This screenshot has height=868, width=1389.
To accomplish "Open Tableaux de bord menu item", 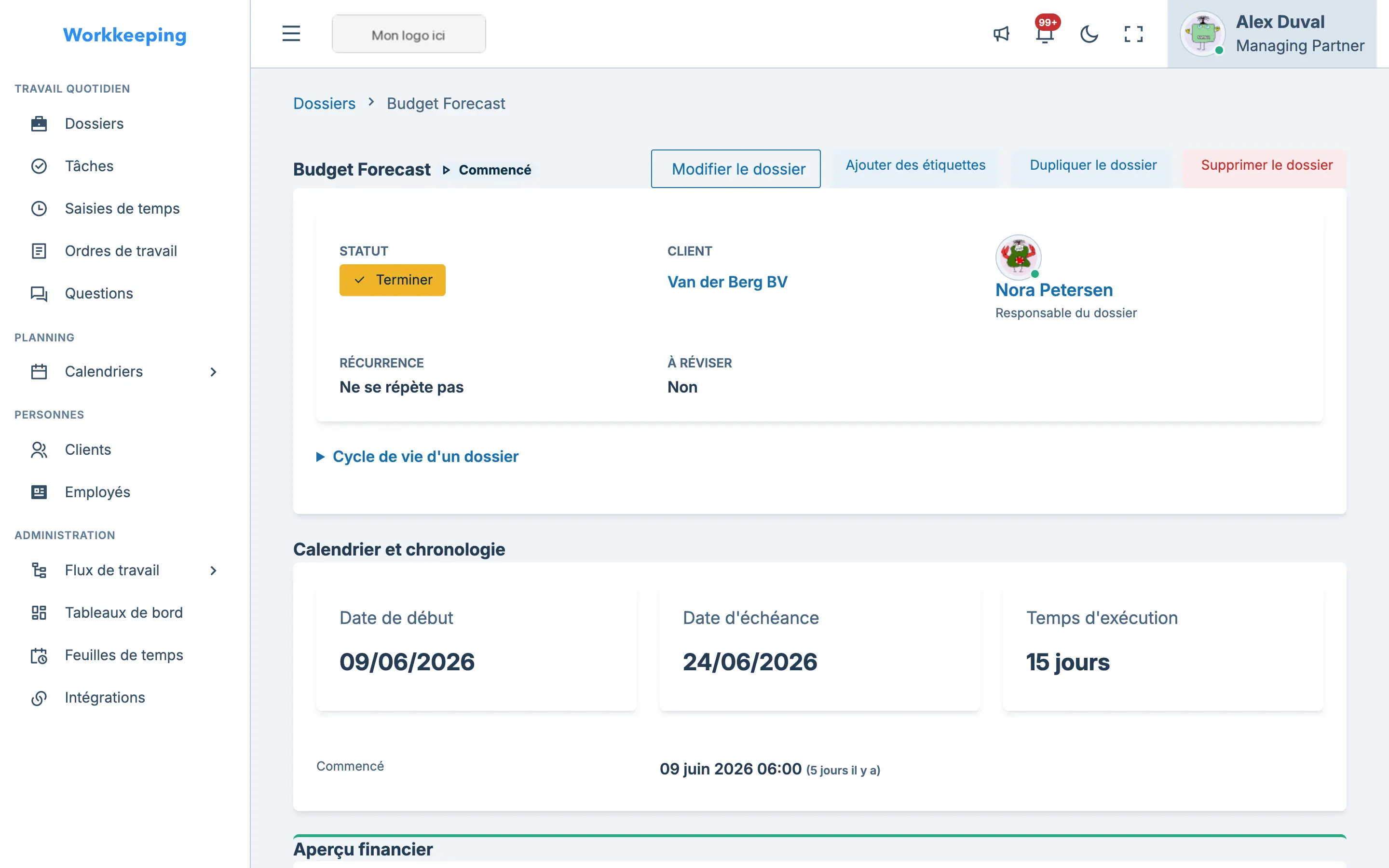I will [x=124, y=612].
